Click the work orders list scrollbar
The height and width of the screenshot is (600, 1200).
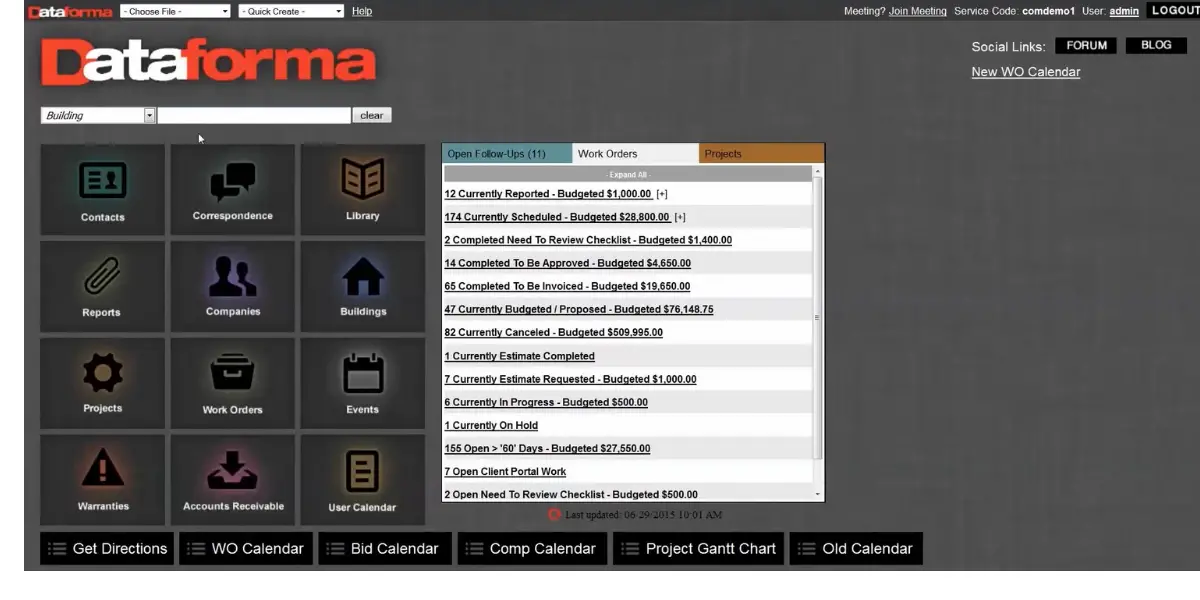(x=818, y=317)
